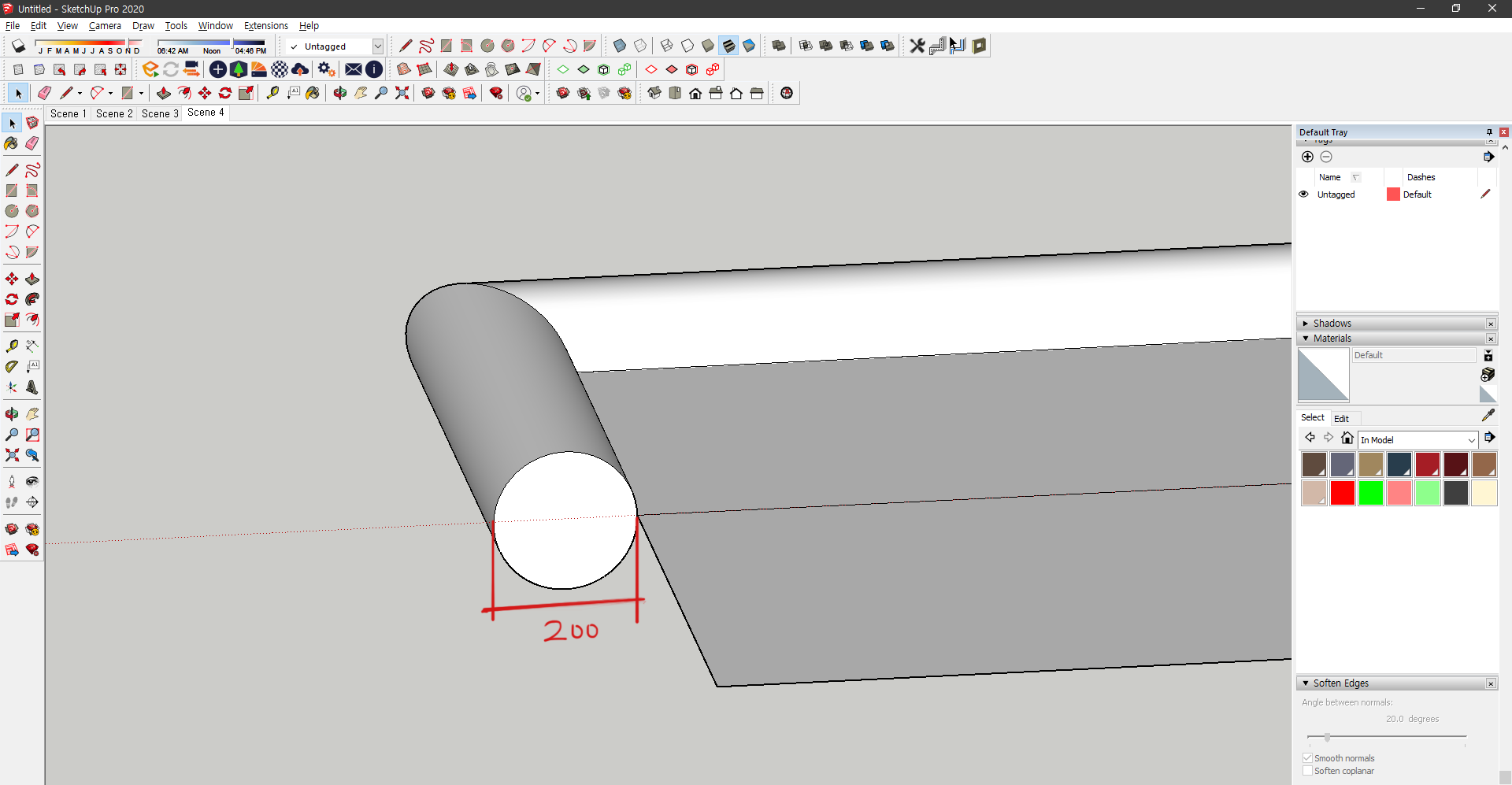
Task: Select the bright green material swatch
Action: (1370, 493)
